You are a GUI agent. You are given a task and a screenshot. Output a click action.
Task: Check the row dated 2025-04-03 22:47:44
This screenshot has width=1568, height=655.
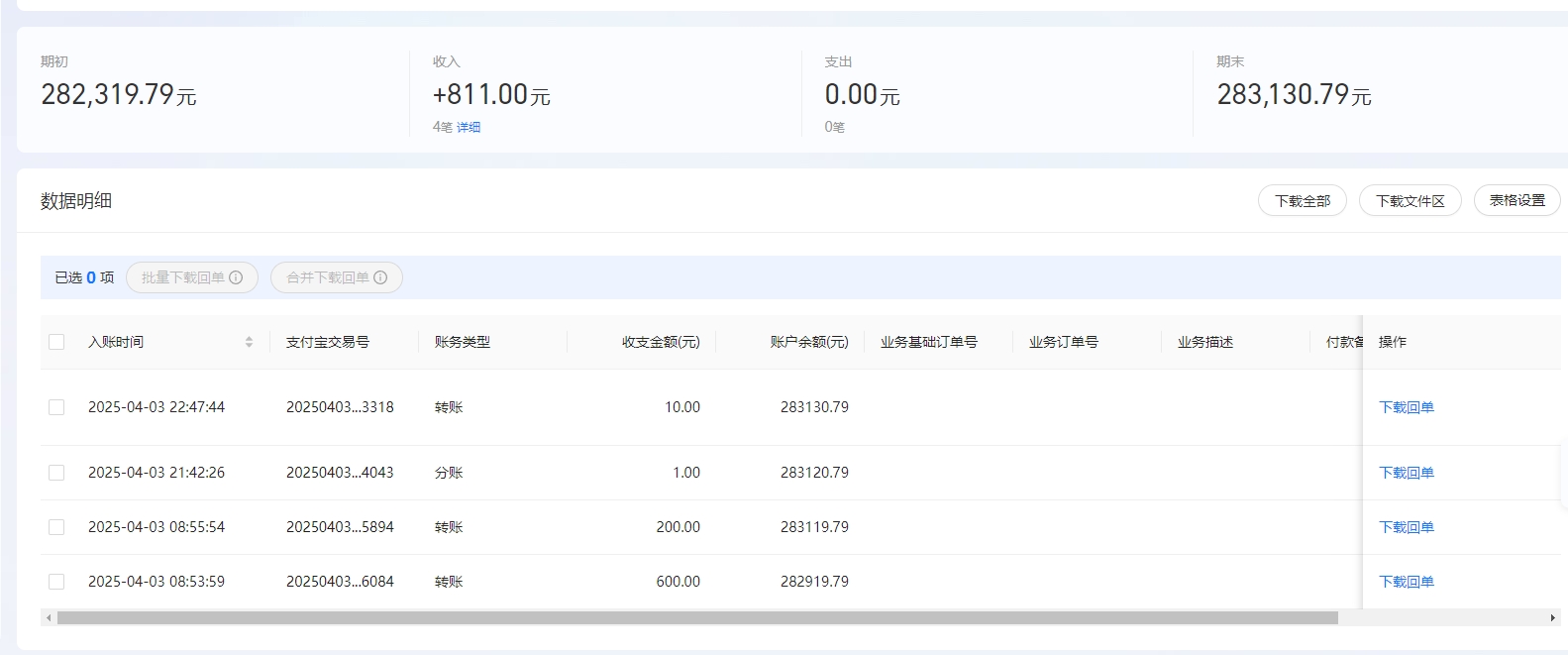[x=56, y=407]
